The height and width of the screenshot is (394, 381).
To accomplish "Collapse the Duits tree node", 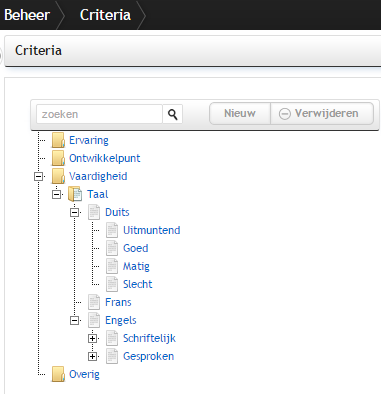I will 75,212.
